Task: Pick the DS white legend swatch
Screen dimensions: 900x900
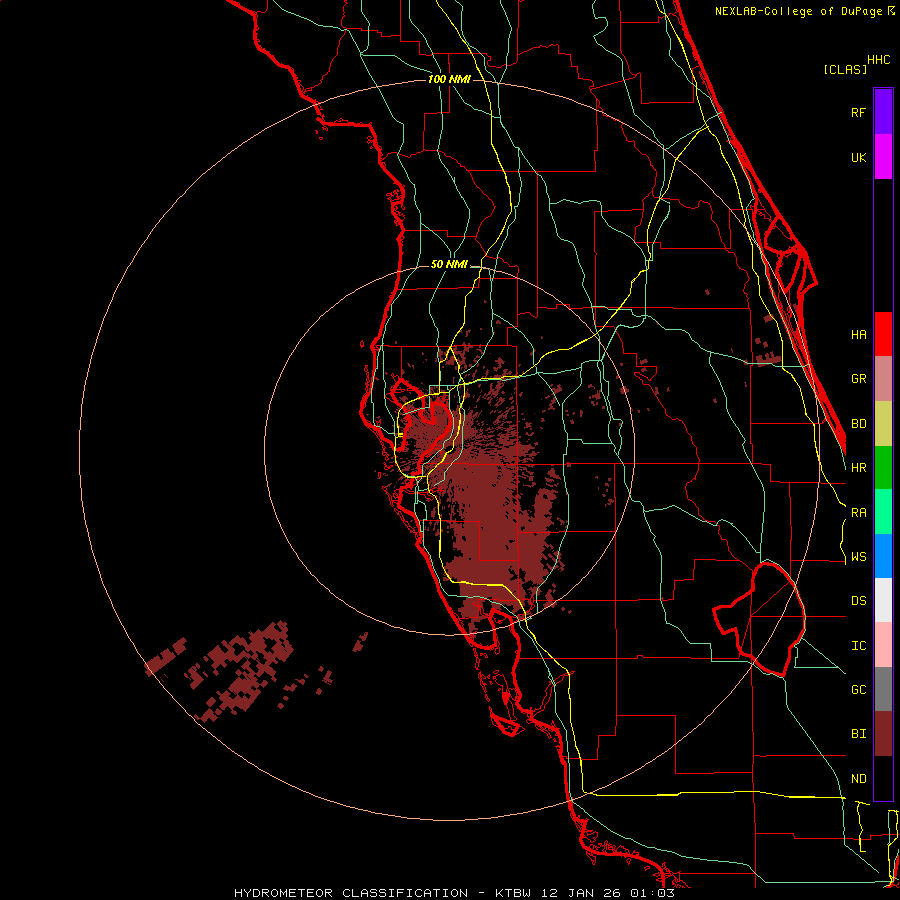Action: click(883, 600)
